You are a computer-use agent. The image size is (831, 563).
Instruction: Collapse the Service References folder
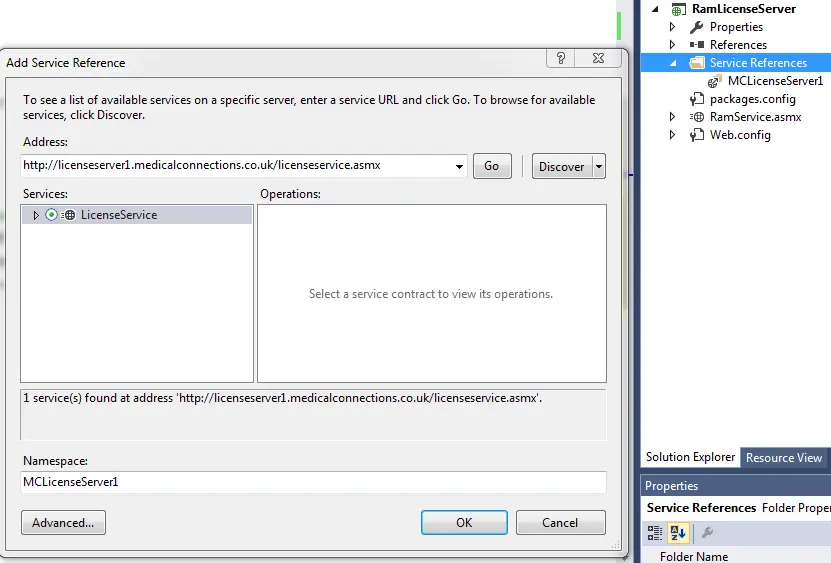[x=673, y=63]
